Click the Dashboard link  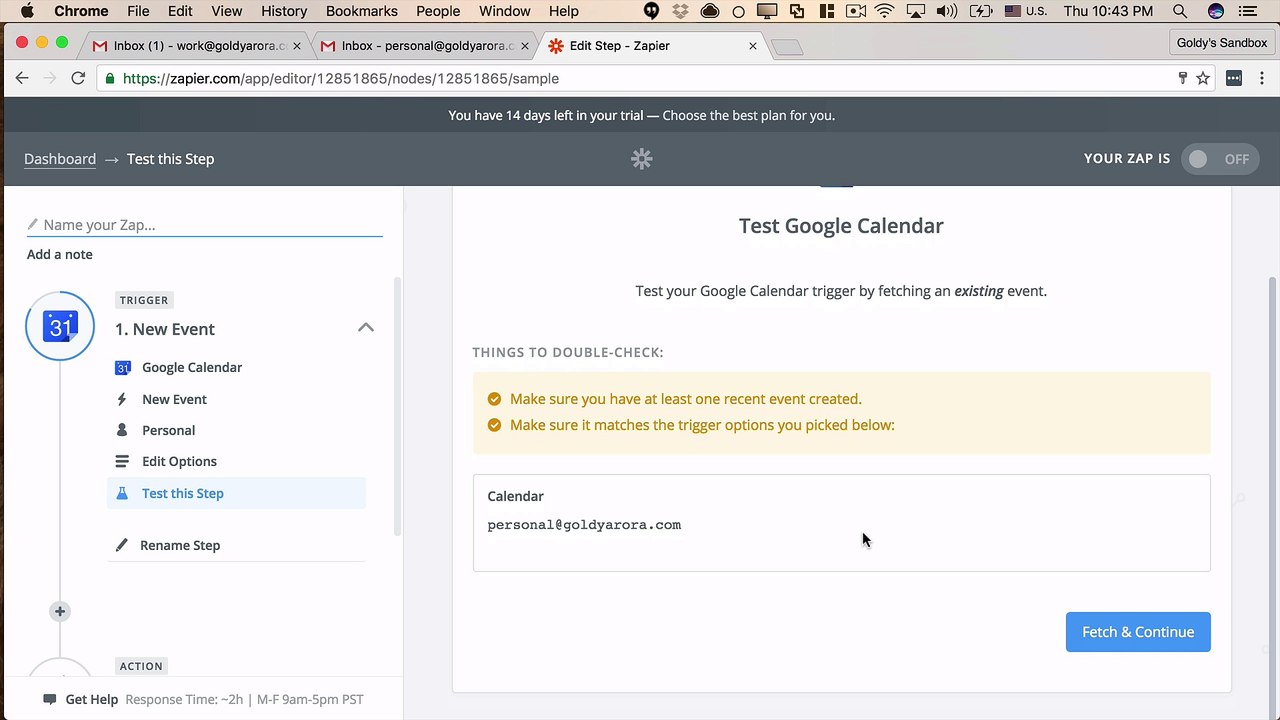click(60, 159)
